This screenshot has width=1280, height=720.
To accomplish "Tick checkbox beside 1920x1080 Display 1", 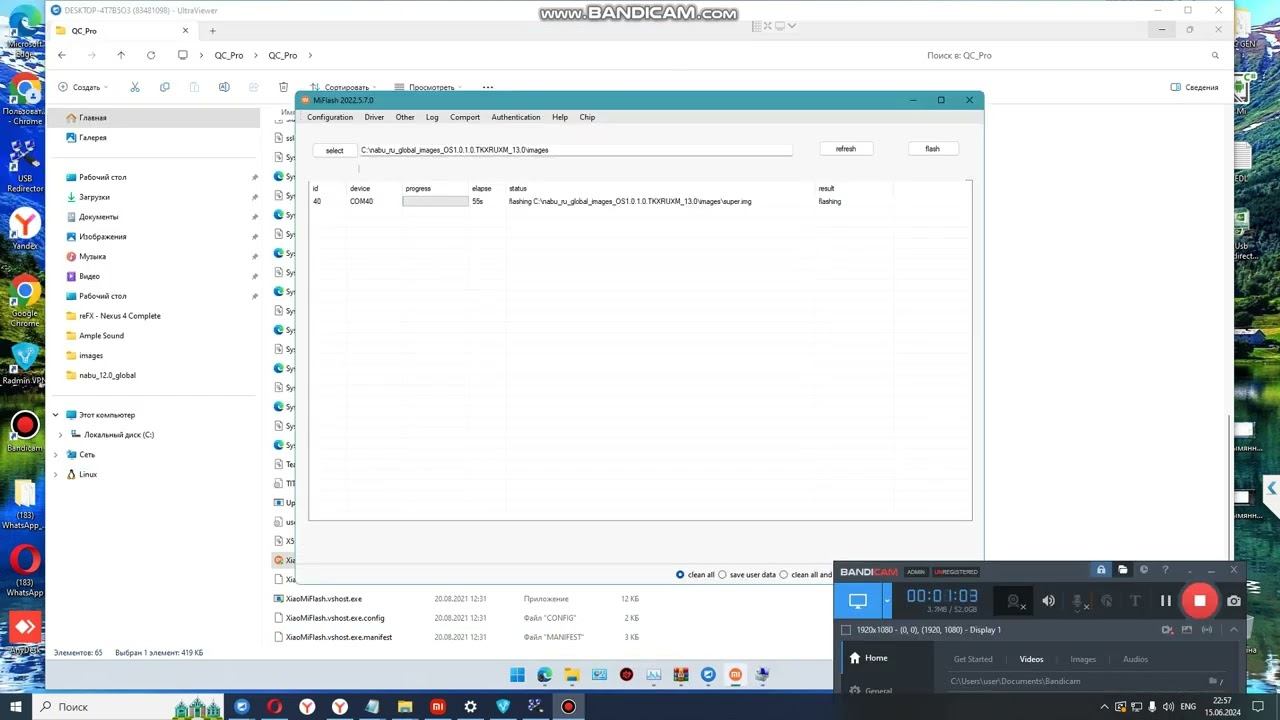I will click(x=846, y=630).
